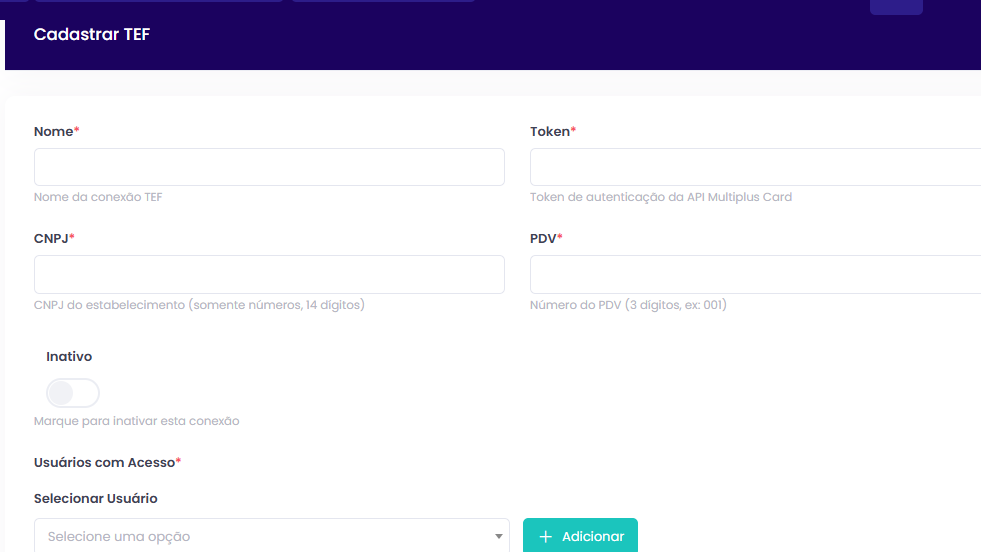
Task: Click the PDV field label
Action: tap(544, 239)
